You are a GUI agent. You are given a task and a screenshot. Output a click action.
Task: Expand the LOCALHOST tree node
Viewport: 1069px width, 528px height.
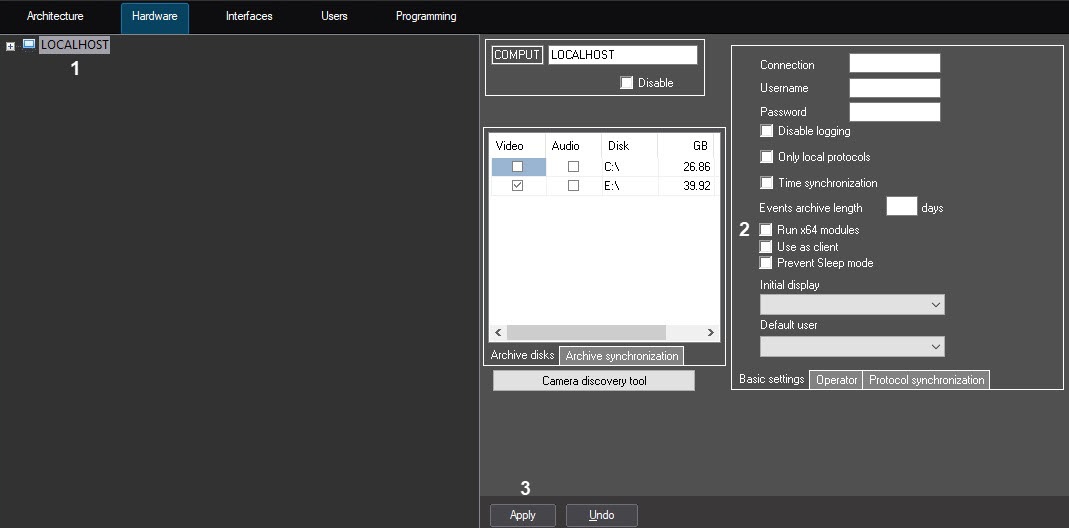click(x=10, y=46)
